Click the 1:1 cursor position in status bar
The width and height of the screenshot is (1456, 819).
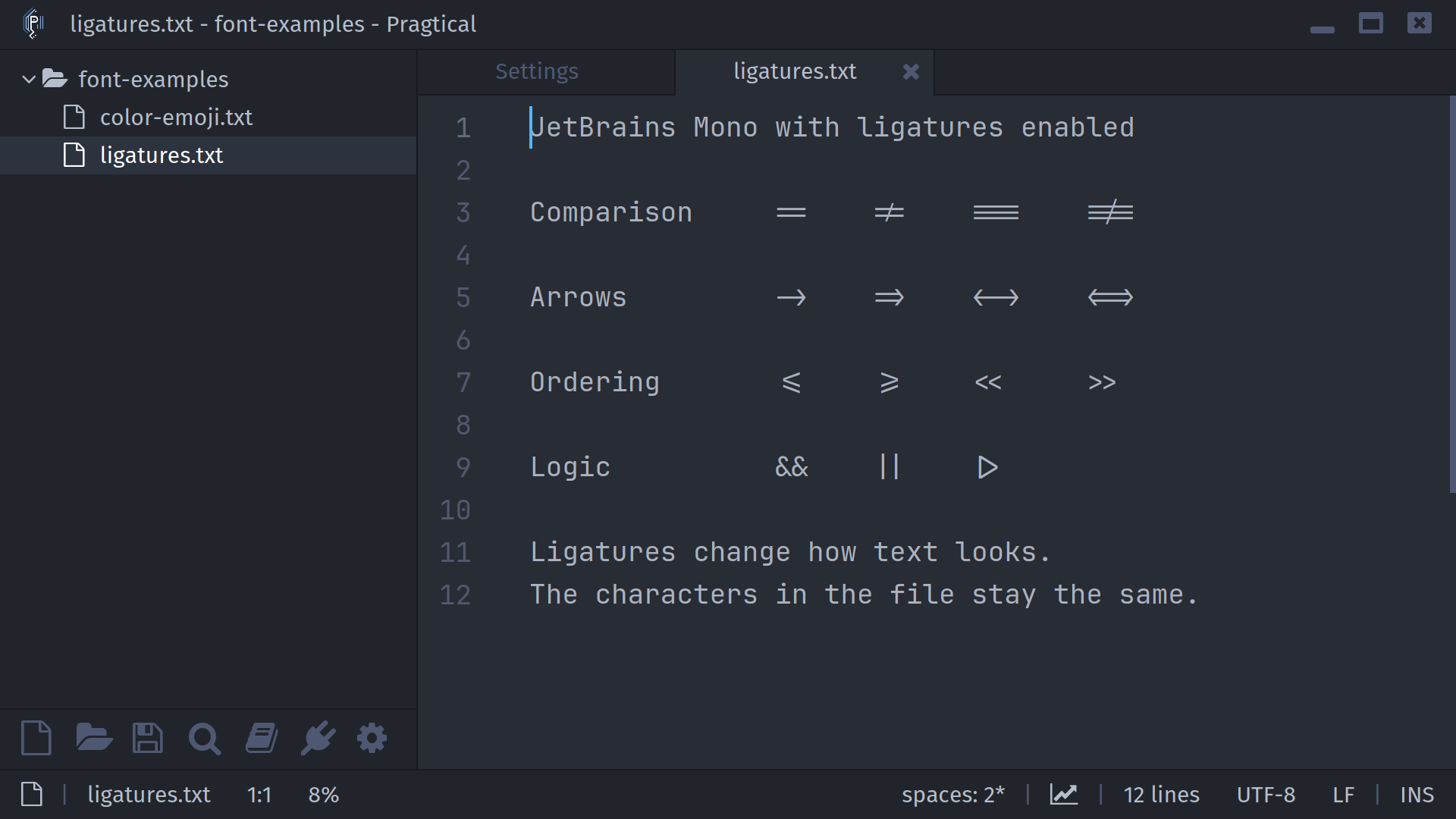click(x=259, y=794)
